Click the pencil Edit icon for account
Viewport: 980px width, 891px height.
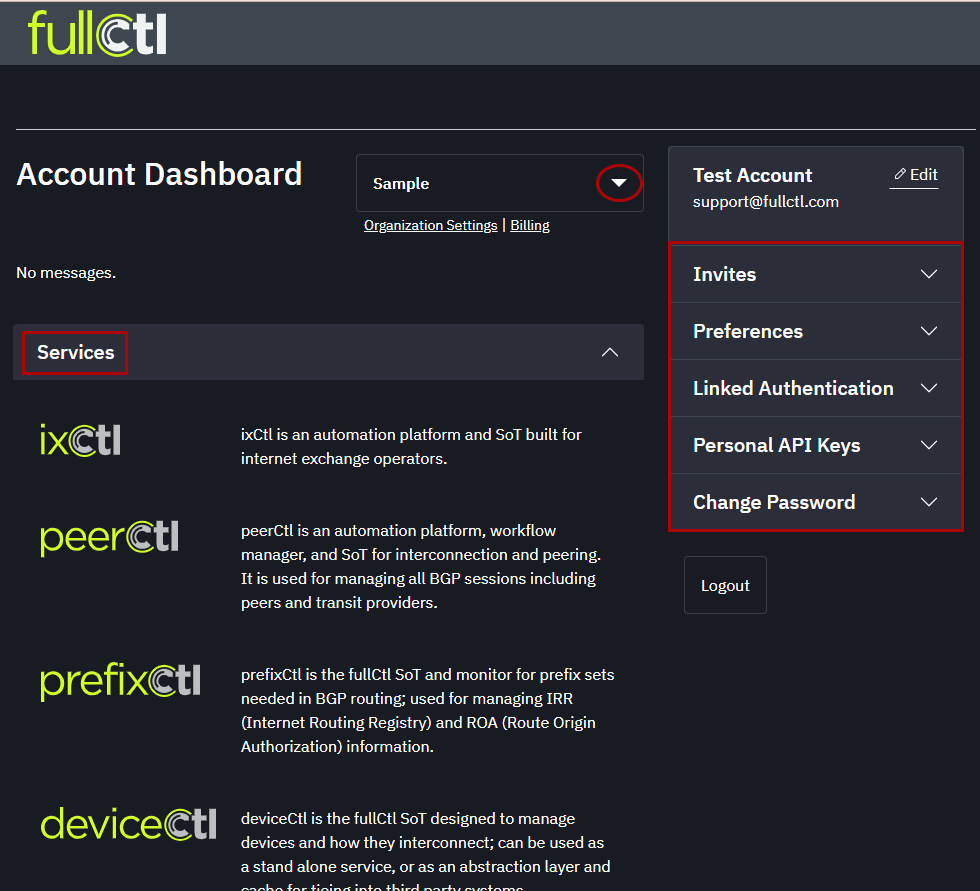coord(900,175)
